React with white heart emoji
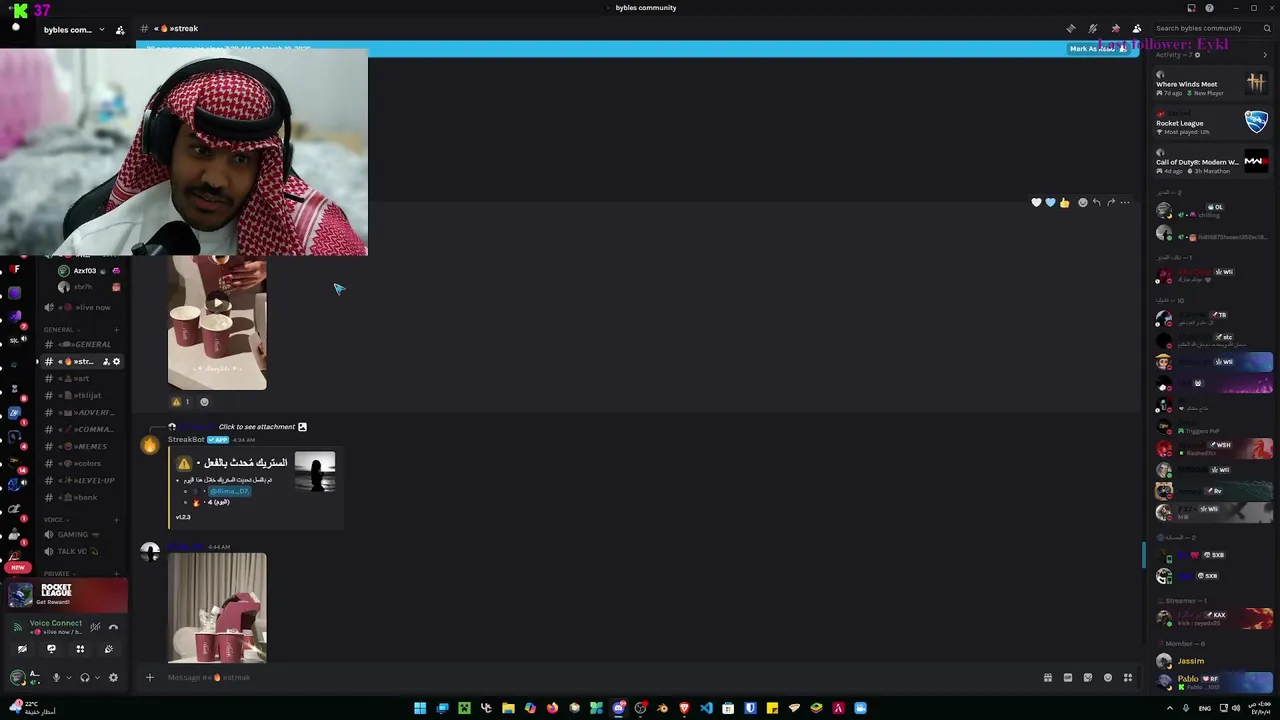The width and height of the screenshot is (1280, 720). point(1036,203)
